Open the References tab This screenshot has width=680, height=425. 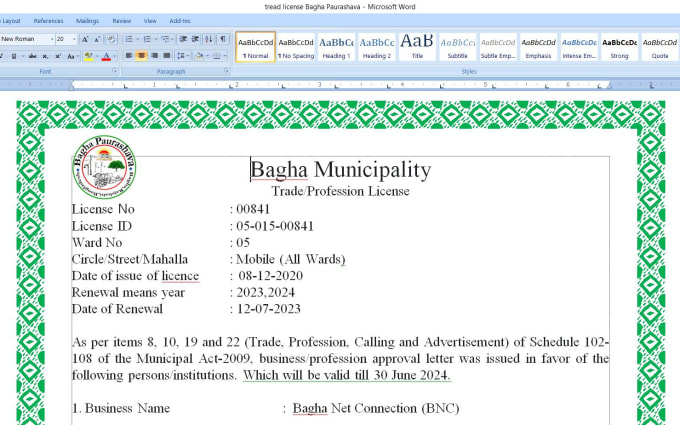click(49, 21)
